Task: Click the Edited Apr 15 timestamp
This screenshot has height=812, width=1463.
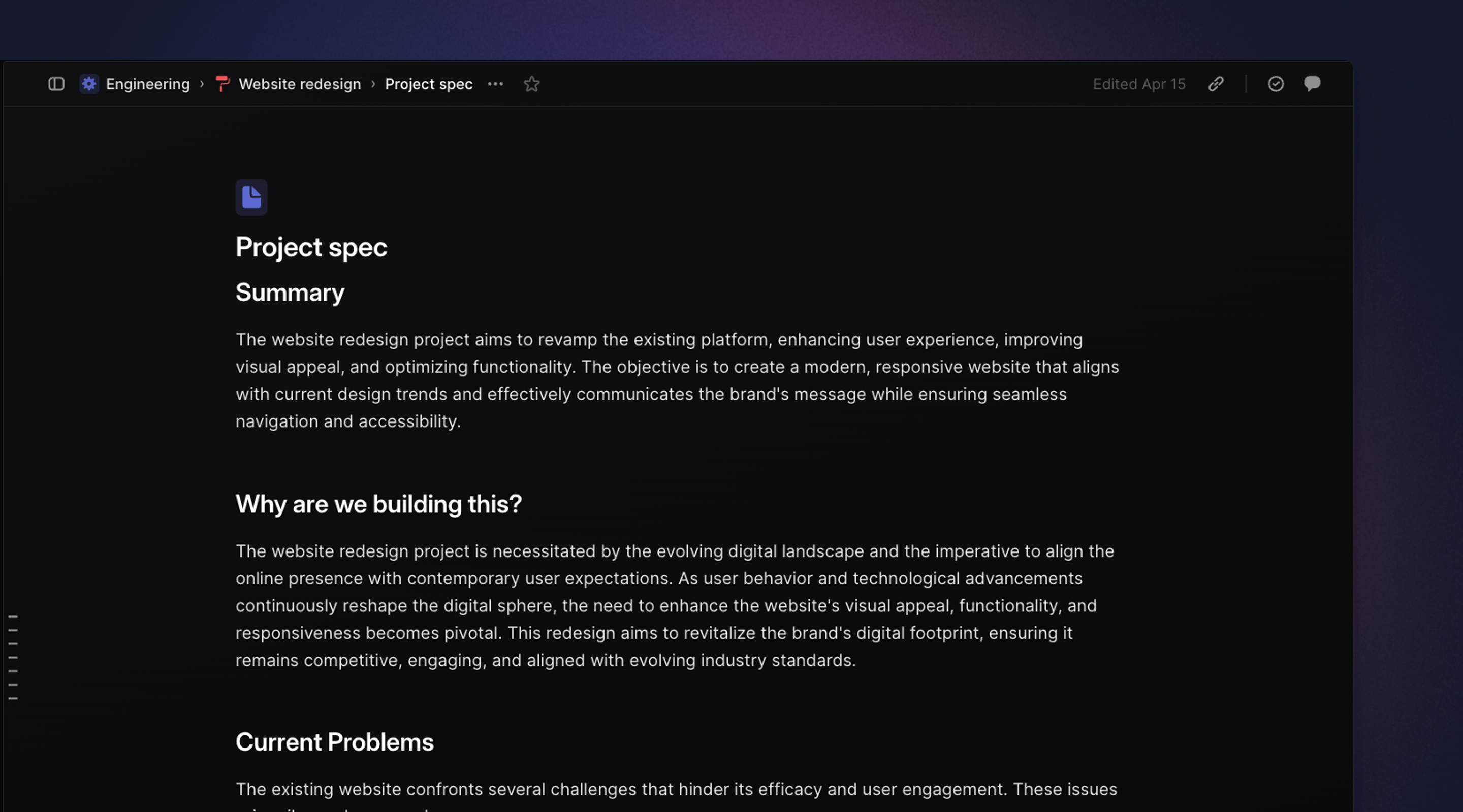Action: 1139,83
